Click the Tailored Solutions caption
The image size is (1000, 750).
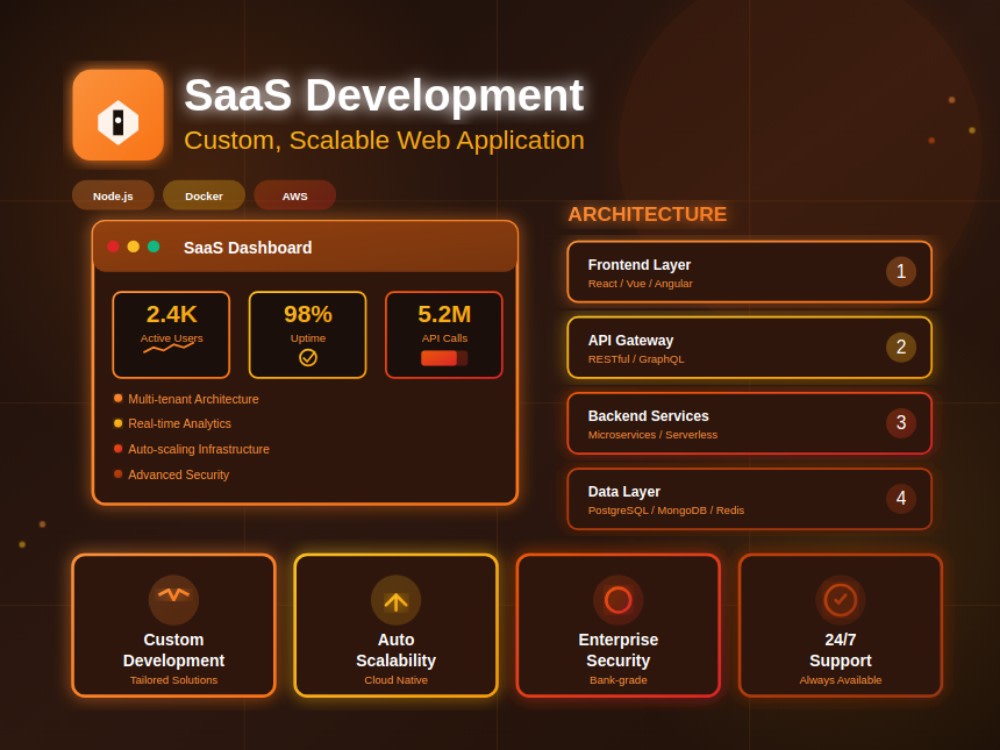pos(173,680)
